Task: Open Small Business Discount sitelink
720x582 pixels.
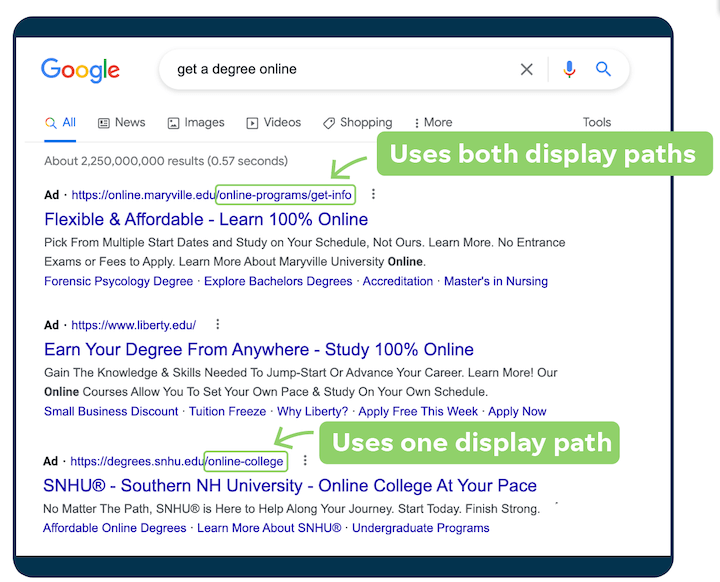Action: pos(111,411)
